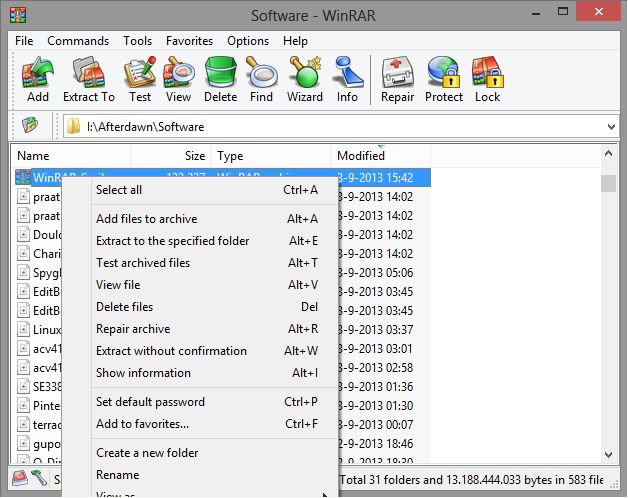Click the Test archive icon

coord(140,79)
